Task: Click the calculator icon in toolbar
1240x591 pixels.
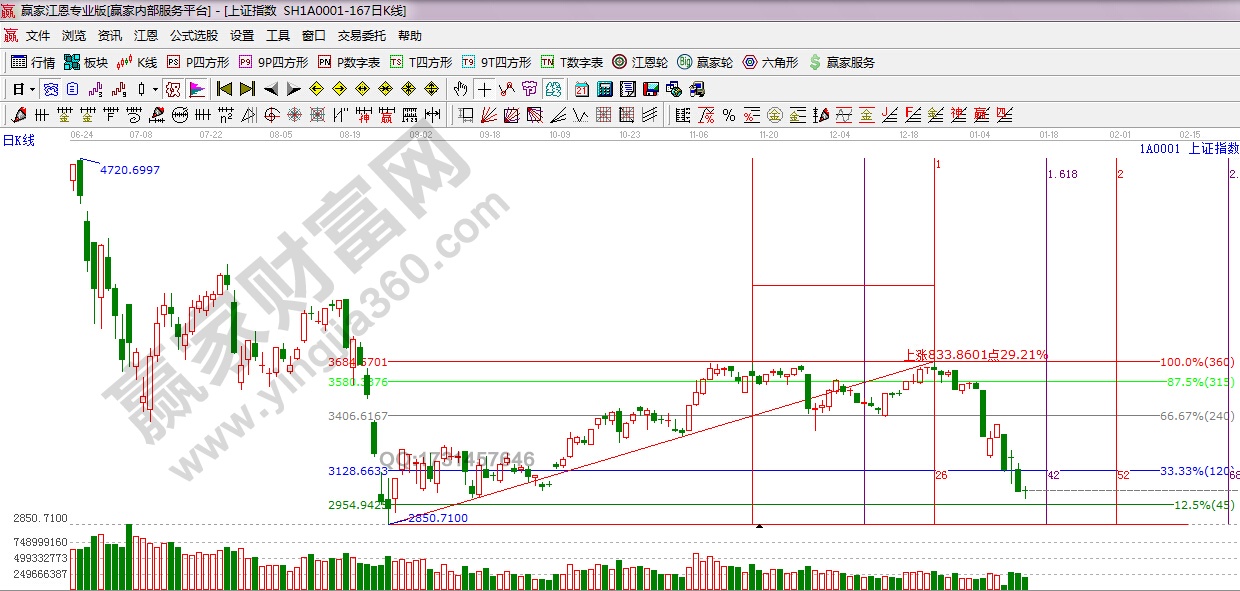Action: tap(603, 89)
